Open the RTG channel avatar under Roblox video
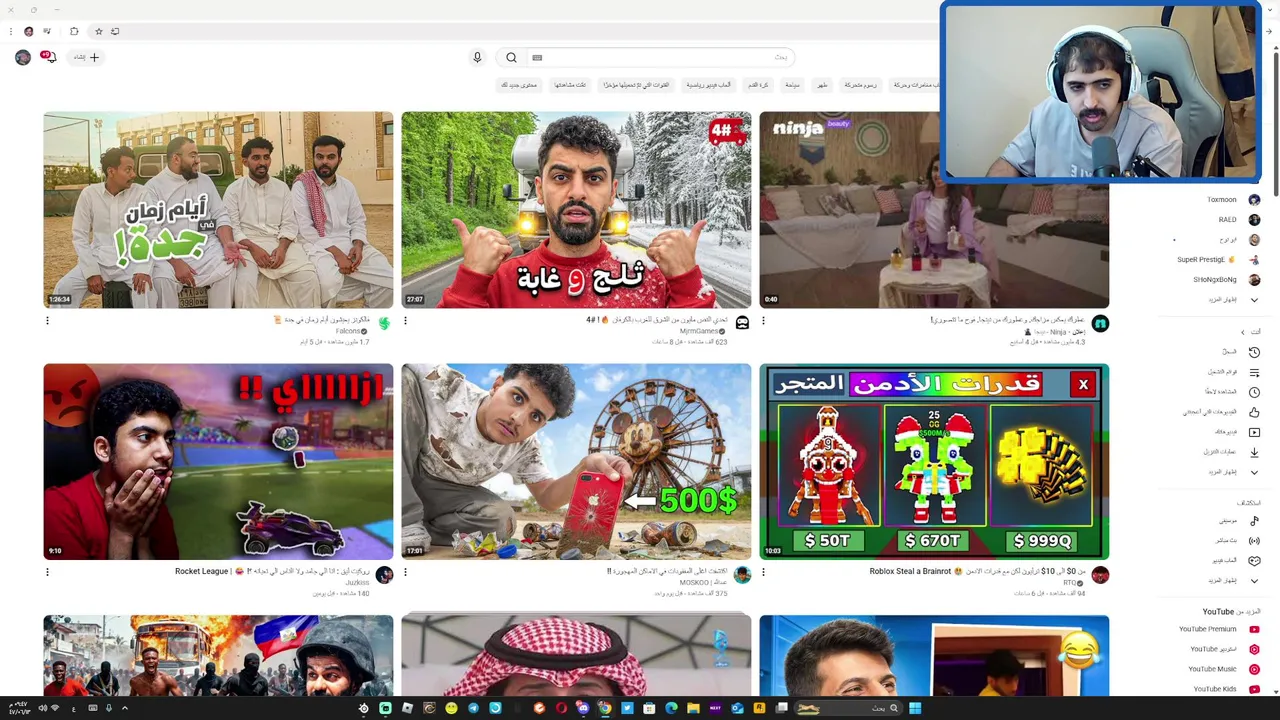Screen dimensions: 1280x720 (x=1100, y=574)
